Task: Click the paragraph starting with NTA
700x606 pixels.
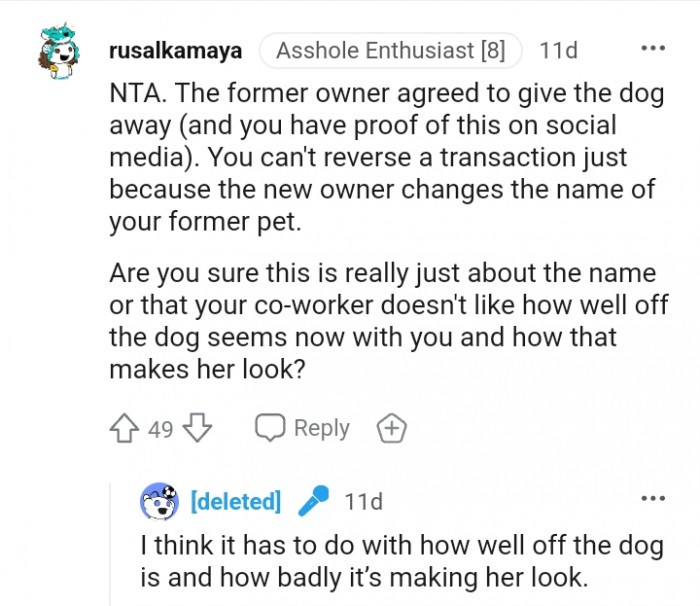Action: click(380, 159)
